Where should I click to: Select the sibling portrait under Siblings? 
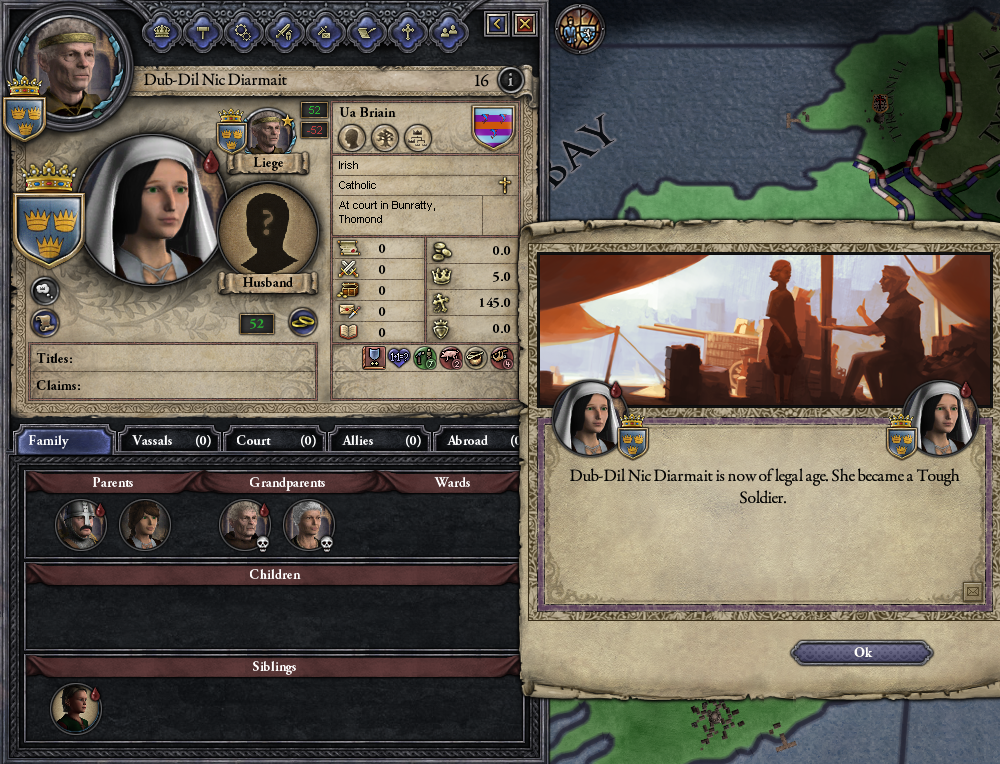pos(76,708)
